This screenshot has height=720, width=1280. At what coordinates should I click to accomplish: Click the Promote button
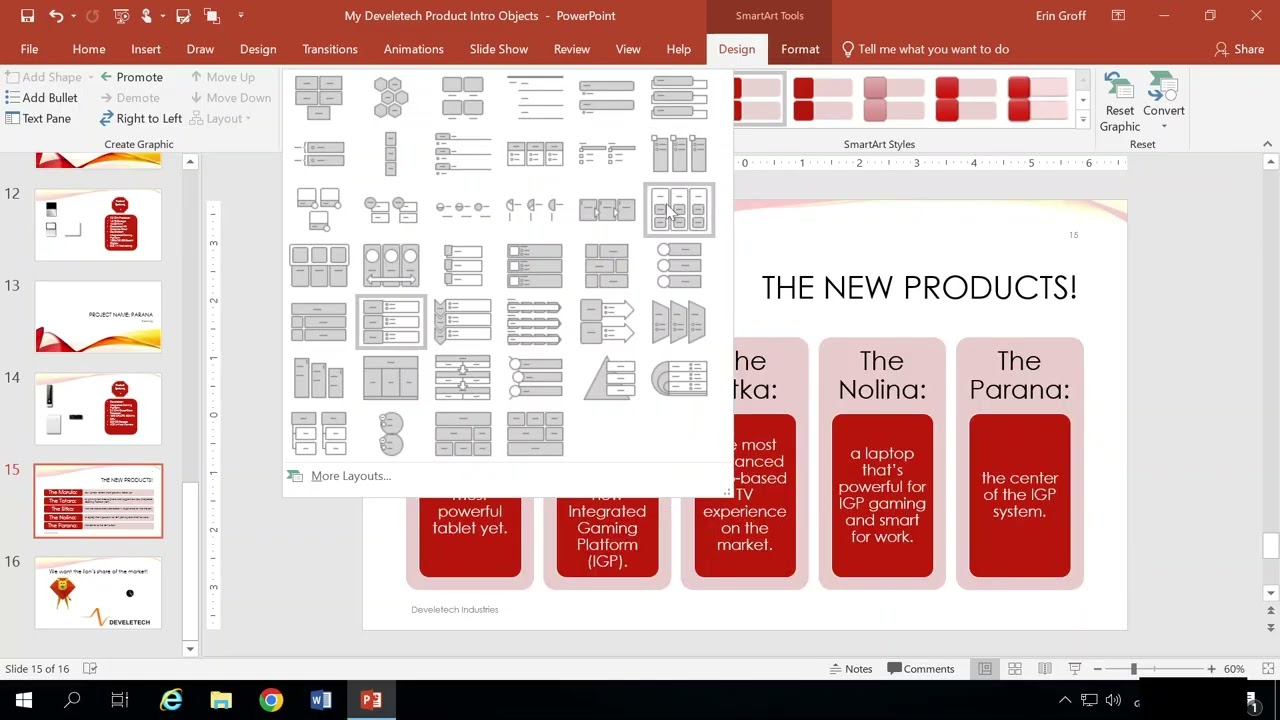tap(131, 77)
